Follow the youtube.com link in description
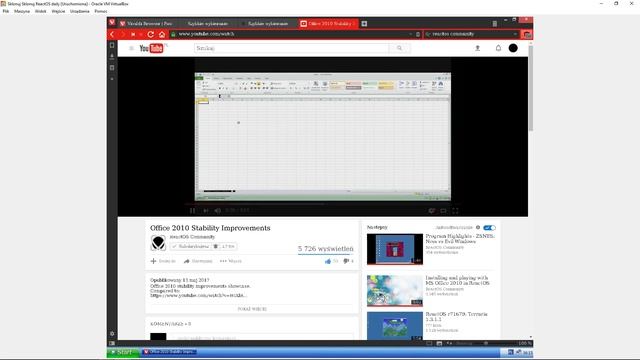This screenshot has height=360, width=640. pos(198,296)
